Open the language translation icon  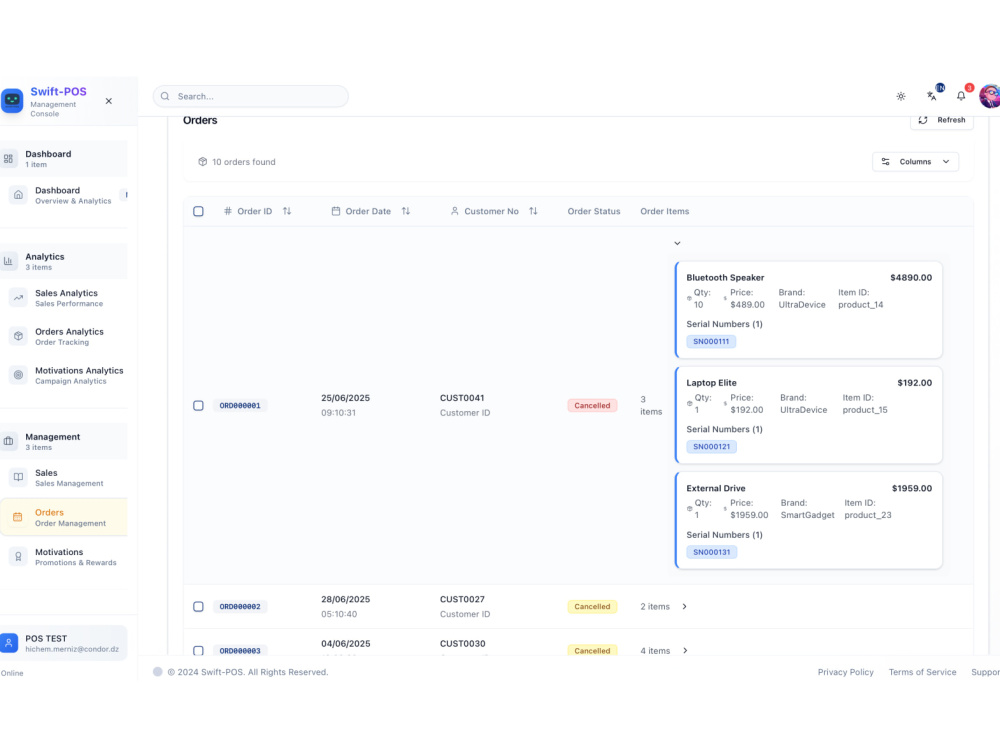[x=932, y=96]
